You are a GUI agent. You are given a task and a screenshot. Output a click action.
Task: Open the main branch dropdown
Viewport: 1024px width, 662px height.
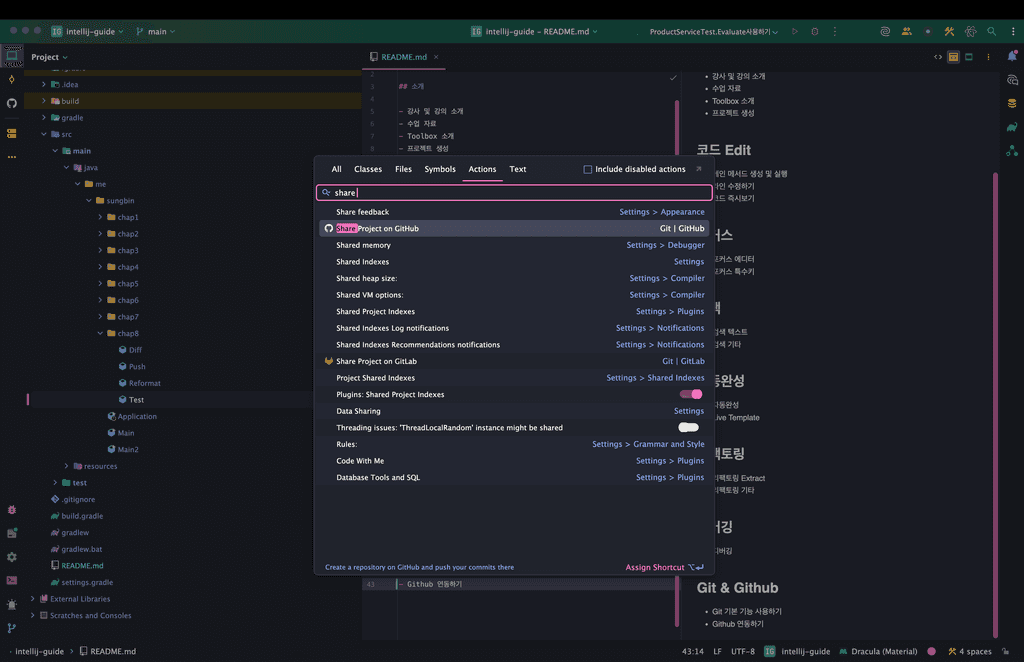coord(155,32)
